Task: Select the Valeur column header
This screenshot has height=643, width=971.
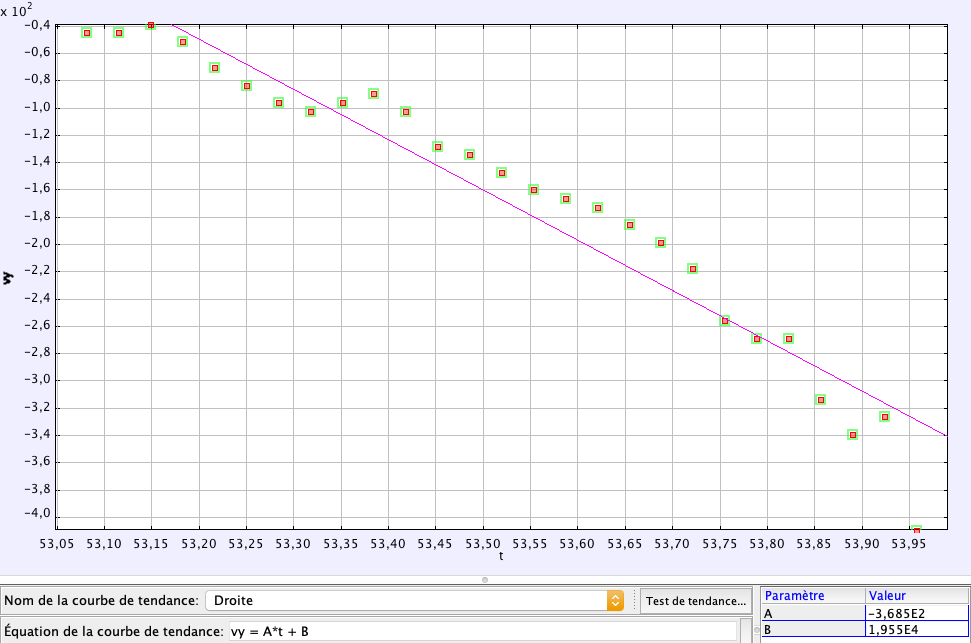Action: pos(916,595)
